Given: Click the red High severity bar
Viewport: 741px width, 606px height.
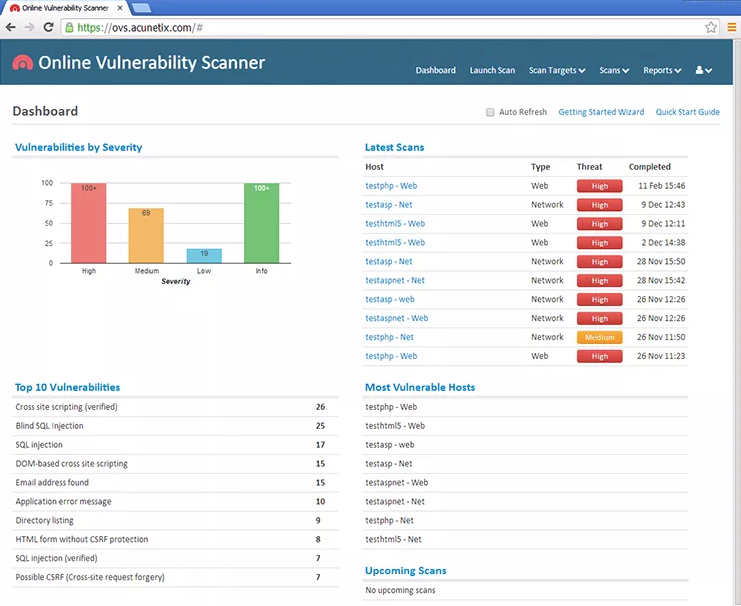Looking at the screenshot, I should point(88,223).
